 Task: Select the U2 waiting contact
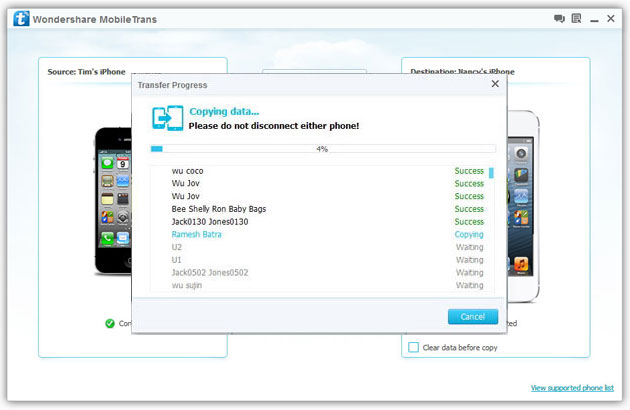321,247
